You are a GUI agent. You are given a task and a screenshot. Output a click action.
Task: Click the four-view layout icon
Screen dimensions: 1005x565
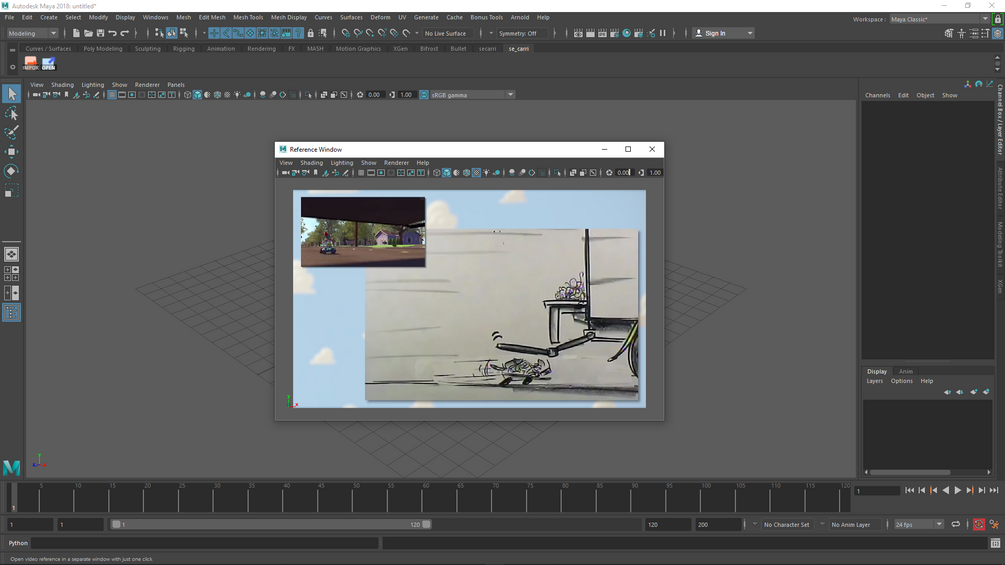[x=11, y=274]
